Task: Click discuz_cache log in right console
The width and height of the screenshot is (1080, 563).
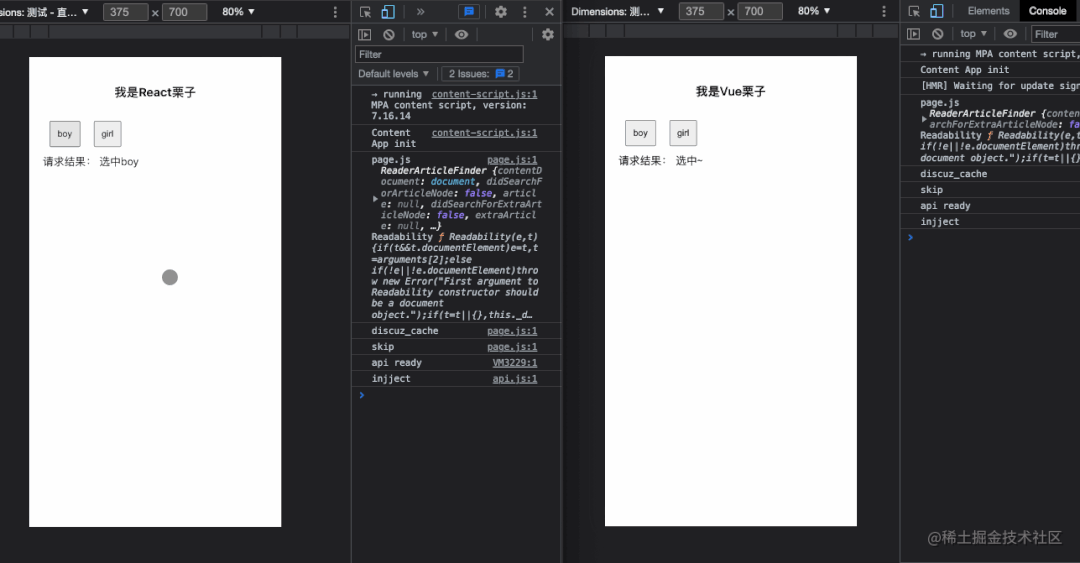Action: (953, 174)
